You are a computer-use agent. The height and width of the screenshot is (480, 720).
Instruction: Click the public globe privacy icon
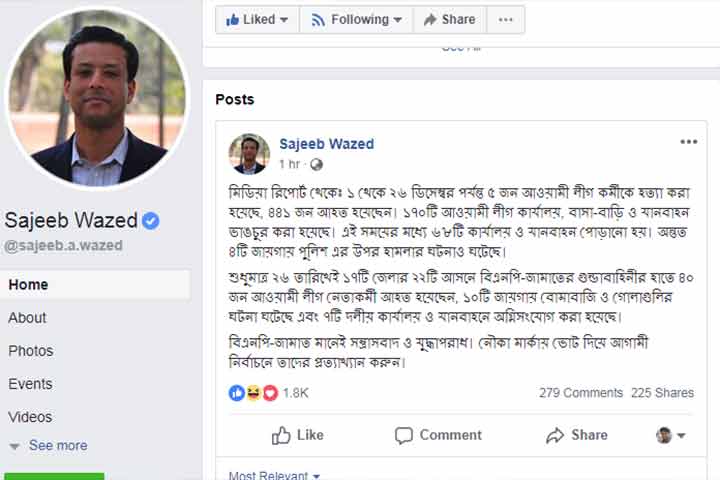[x=316, y=164]
